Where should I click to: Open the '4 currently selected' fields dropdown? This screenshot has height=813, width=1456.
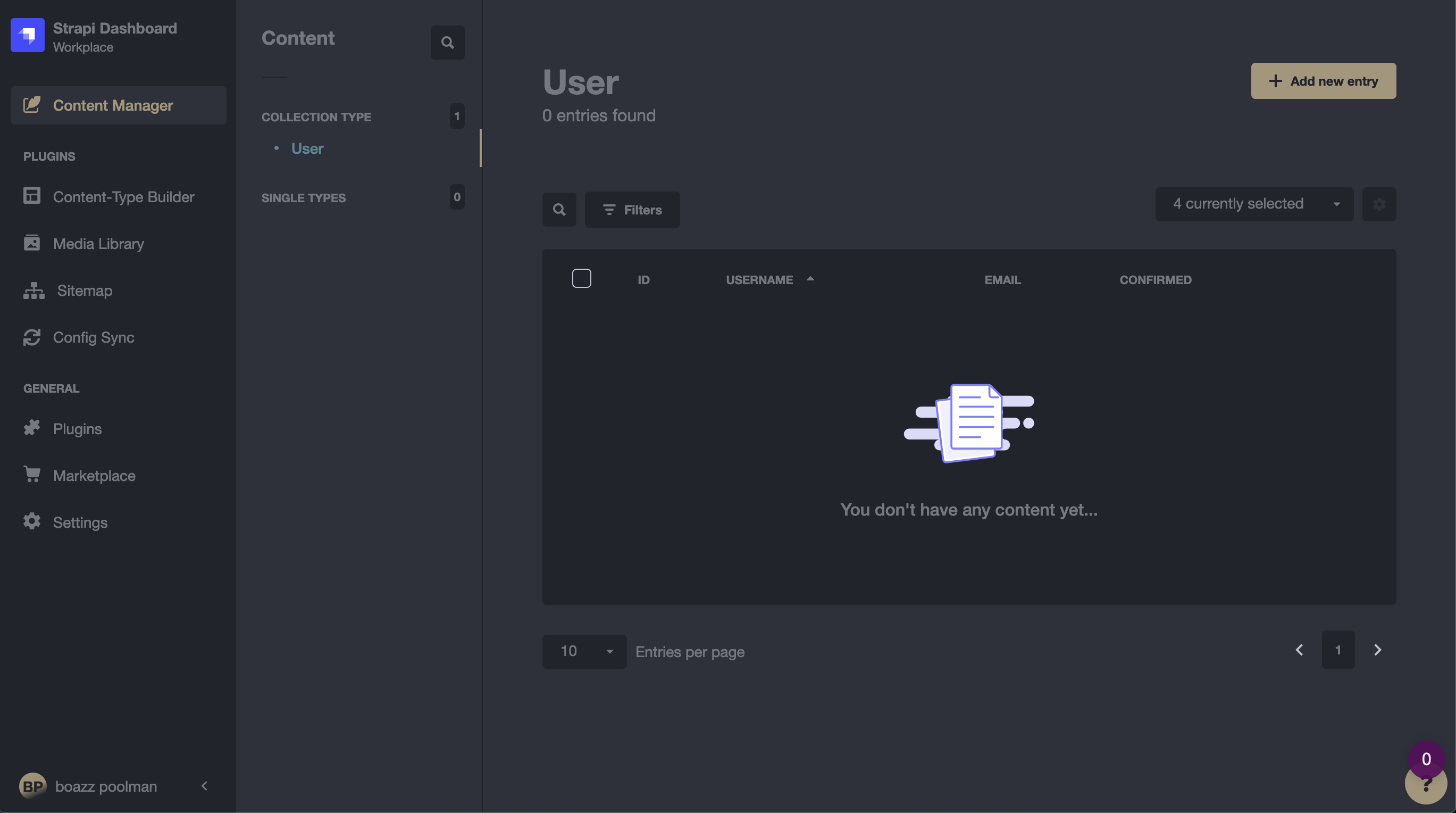tap(1253, 204)
